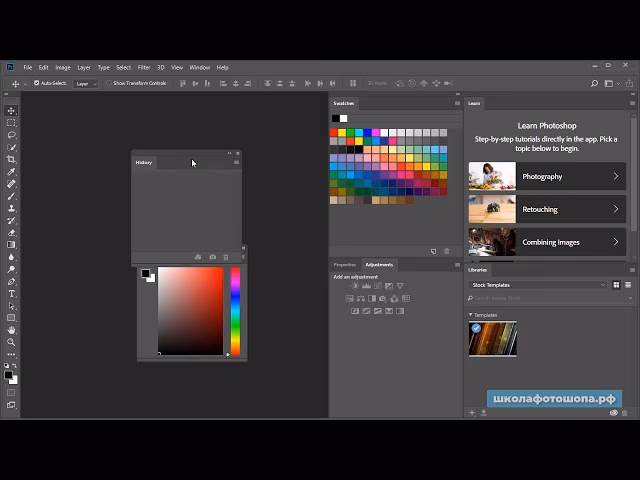Select the Eyedropper tool
640x480 pixels.
pyautogui.click(x=11, y=172)
